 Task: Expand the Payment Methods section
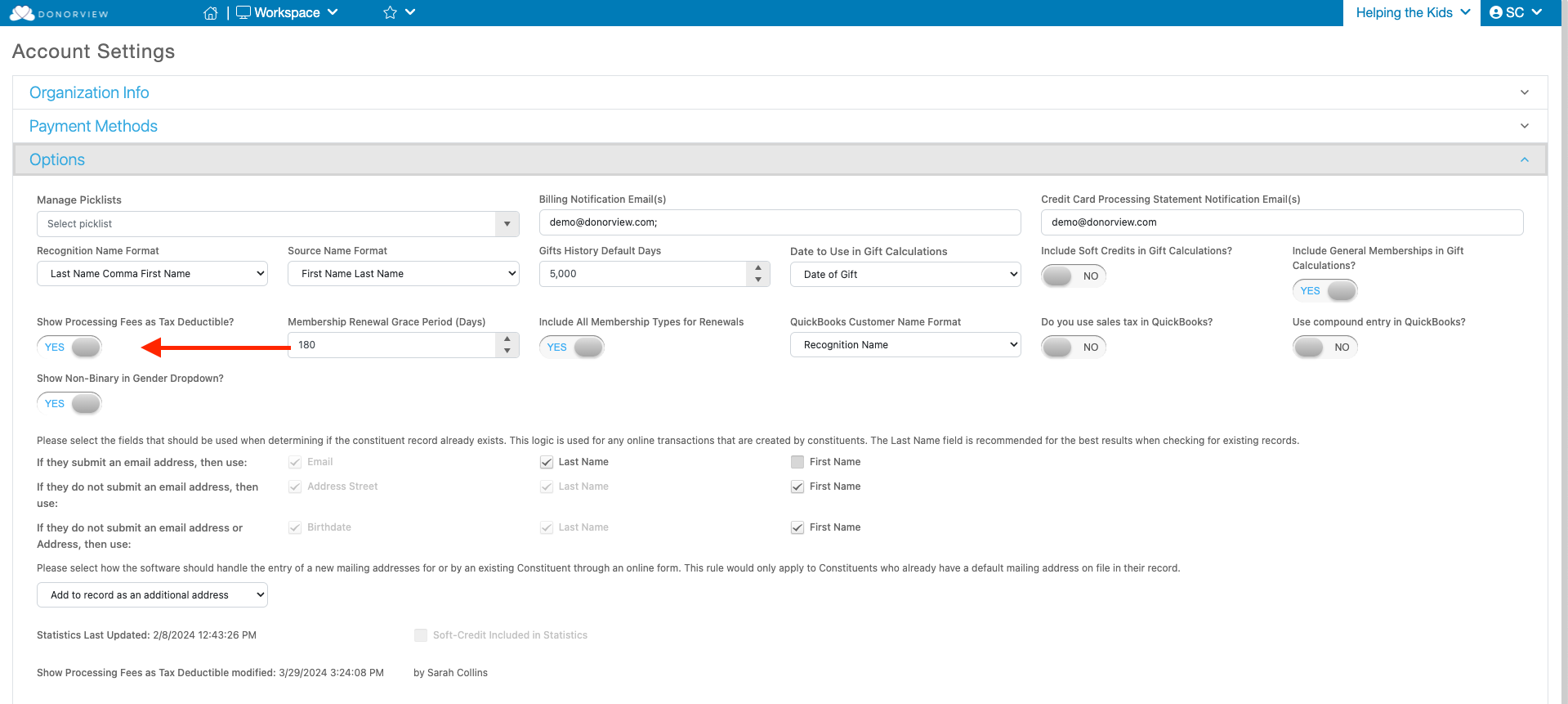click(780, 126)
